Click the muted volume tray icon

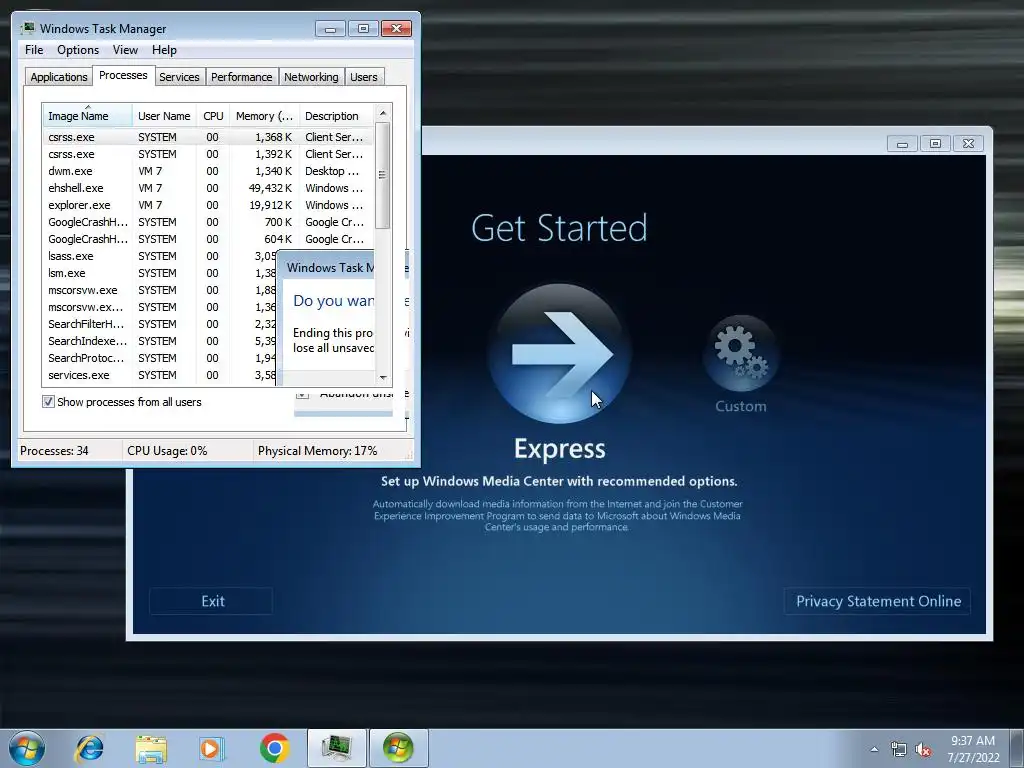[x=923, y=750]
